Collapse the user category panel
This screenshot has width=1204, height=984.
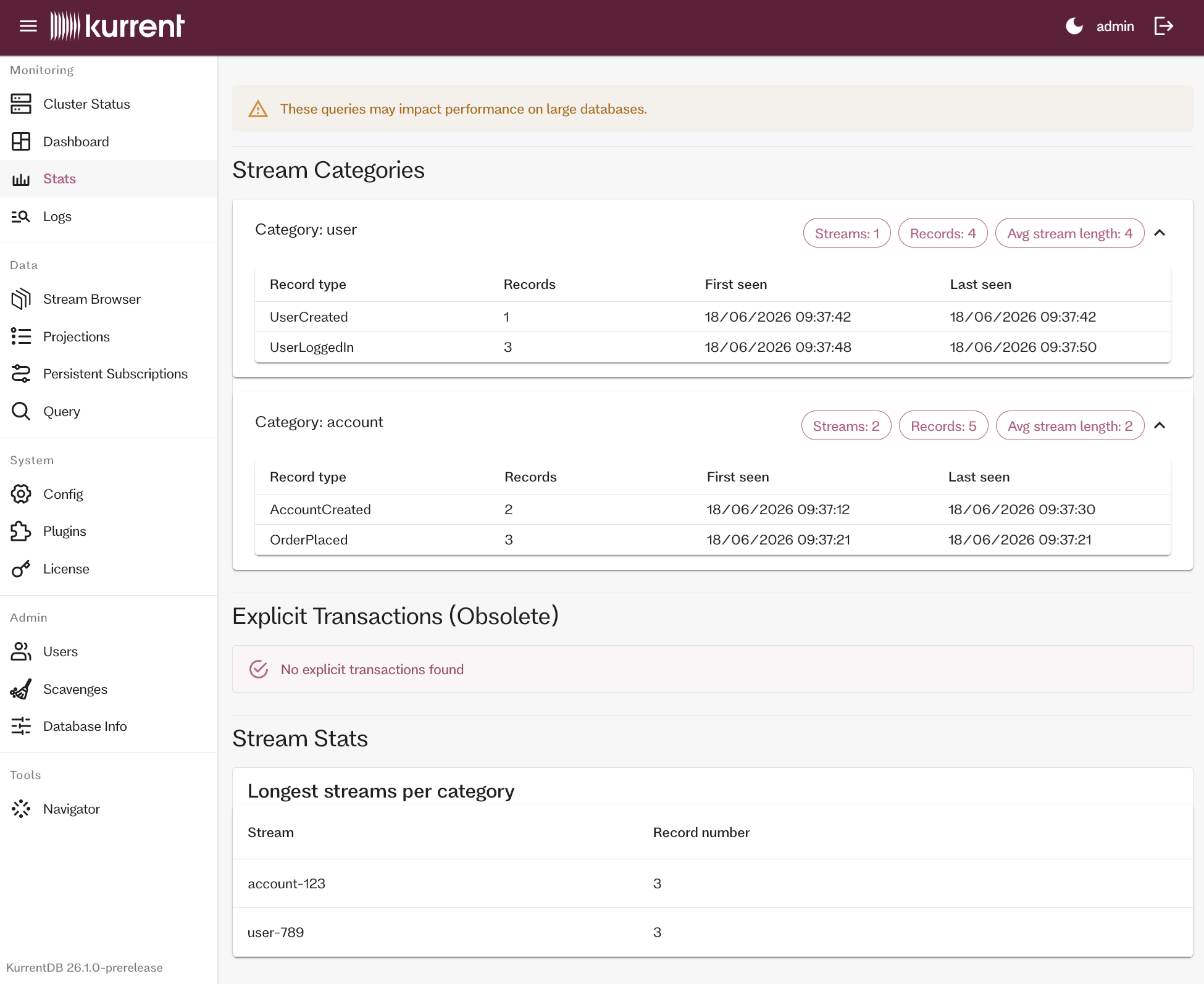(x=1160, y=233)
